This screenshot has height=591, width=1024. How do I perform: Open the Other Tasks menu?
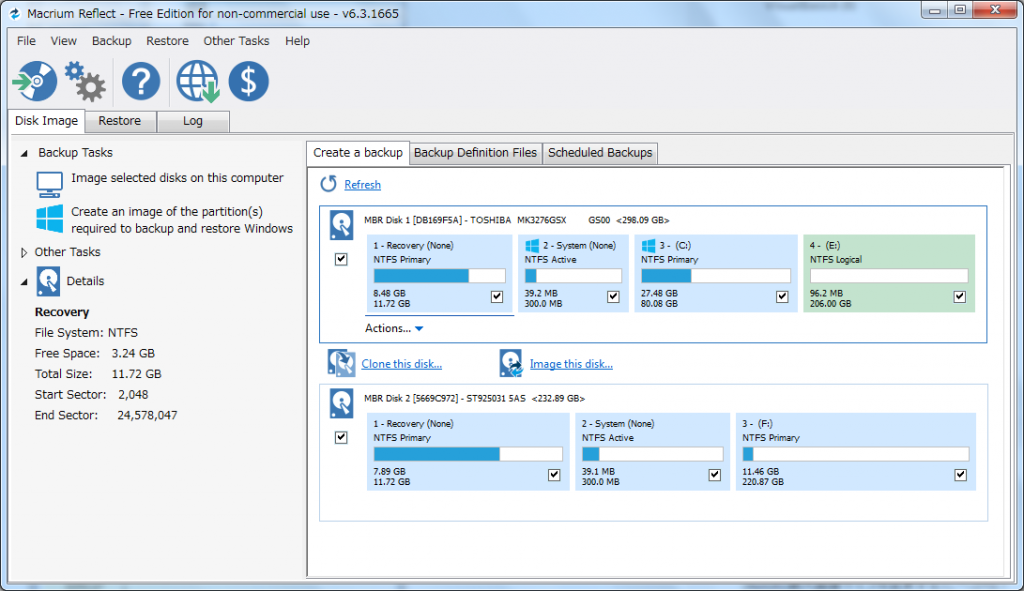236,40
